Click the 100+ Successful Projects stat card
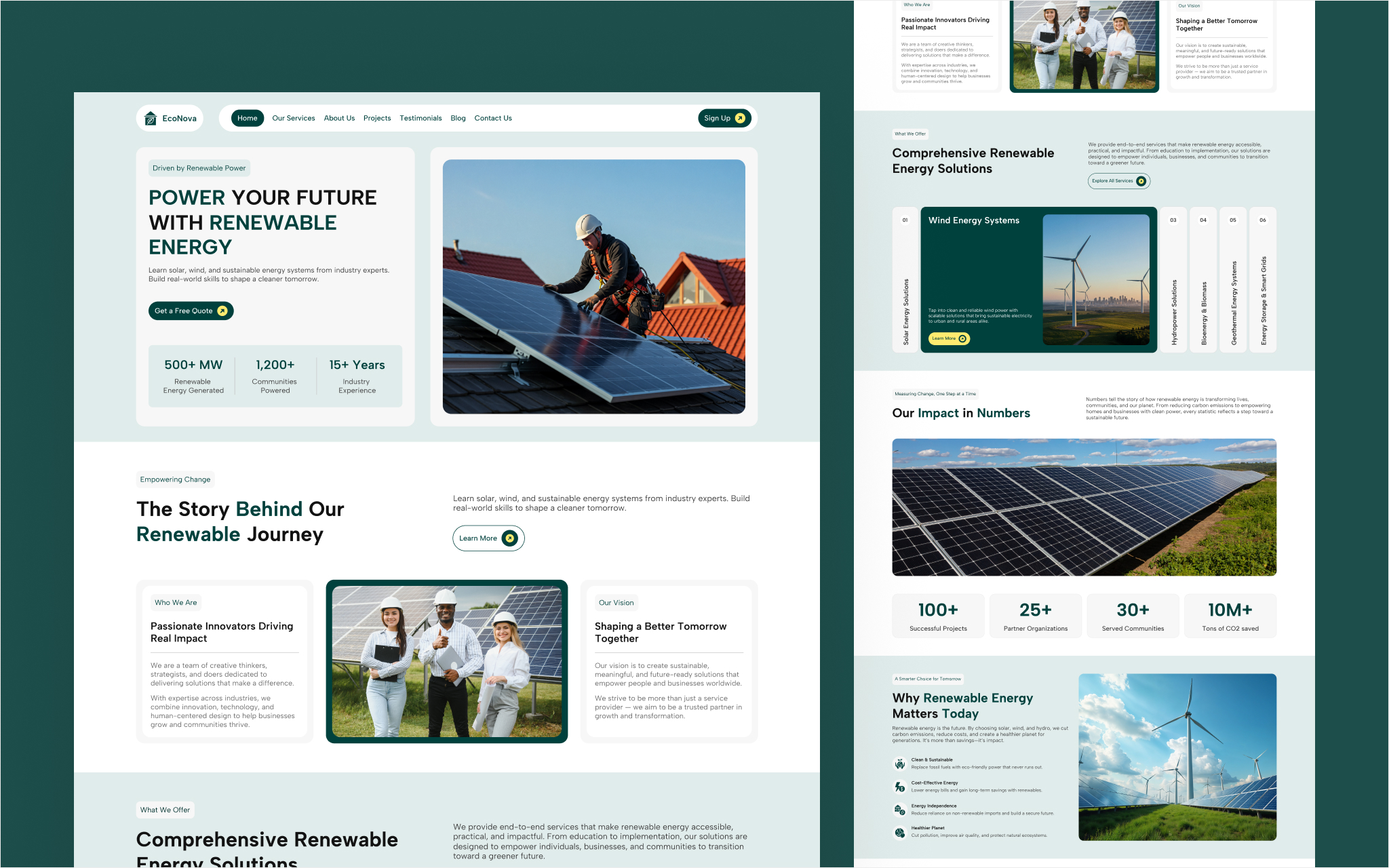Screen dimensions: 1389x868 point(939,616)
